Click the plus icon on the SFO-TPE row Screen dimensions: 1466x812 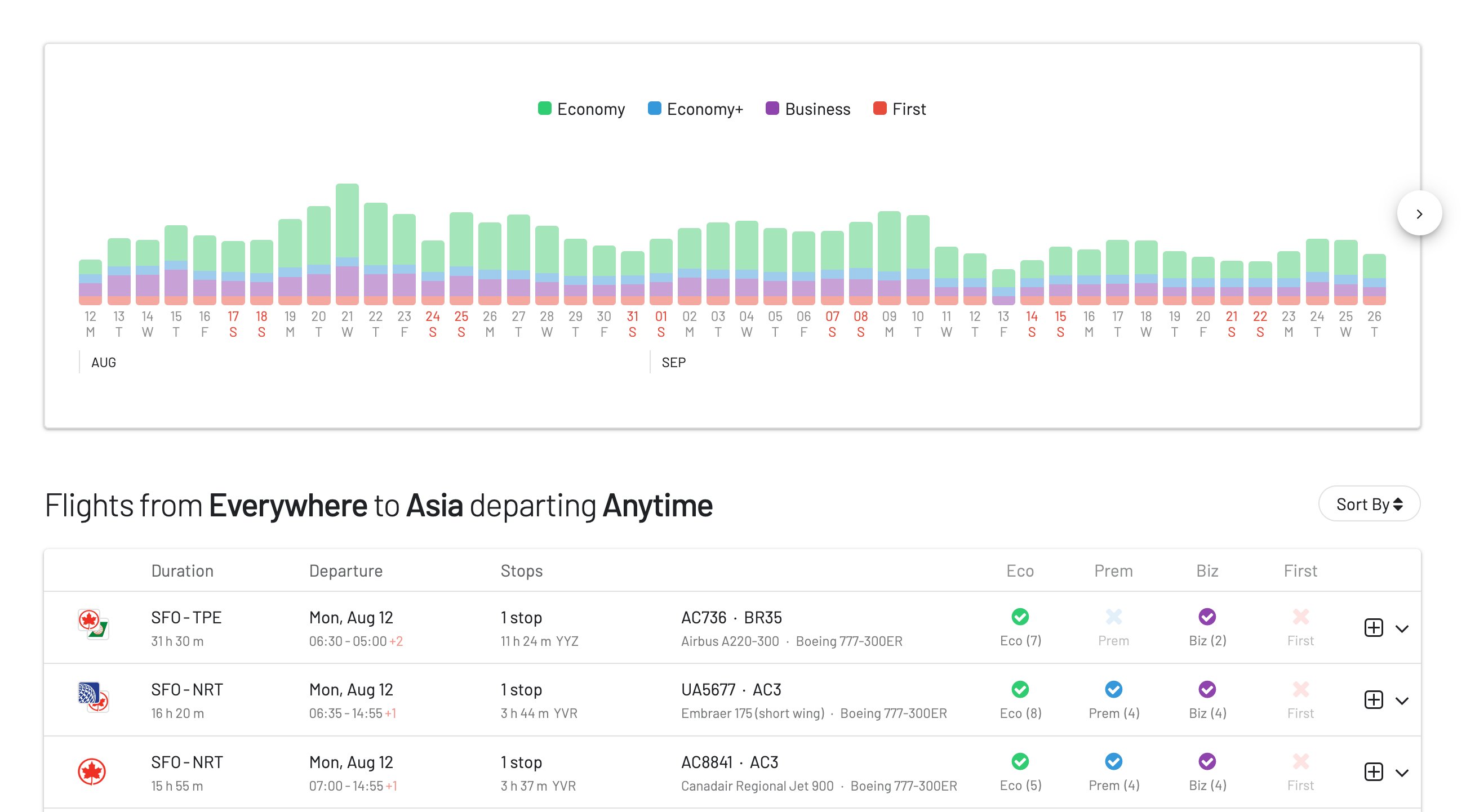click(1373, 628)
